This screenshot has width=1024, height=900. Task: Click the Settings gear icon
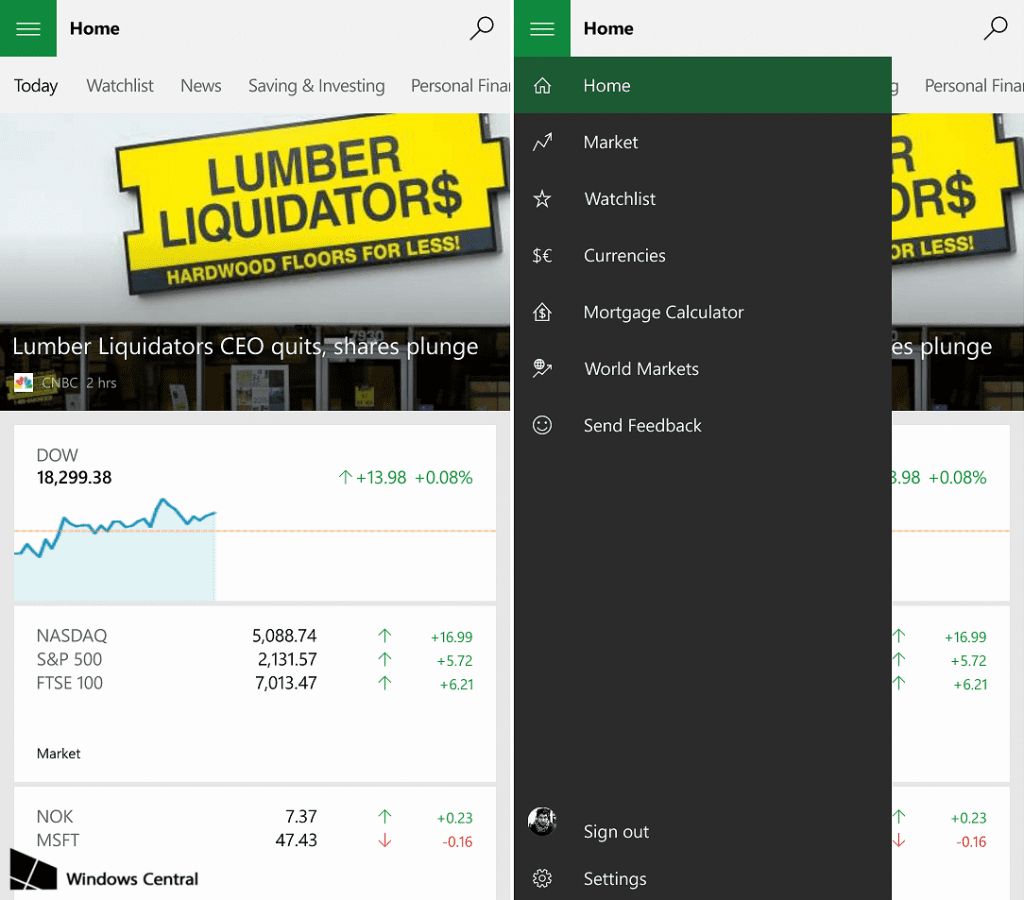[542, 878]
